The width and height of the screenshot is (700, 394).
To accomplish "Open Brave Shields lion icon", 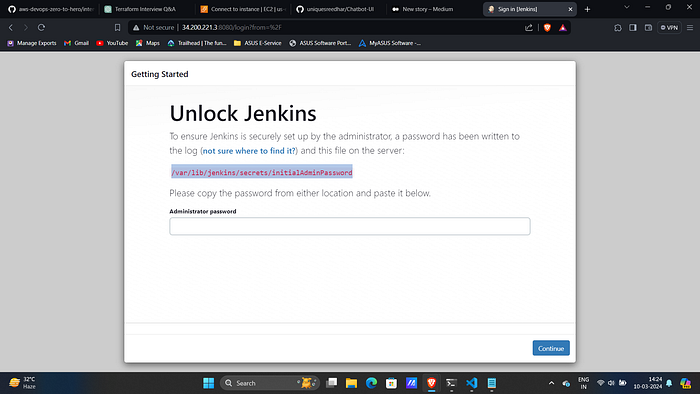I will tap(547, 28).
